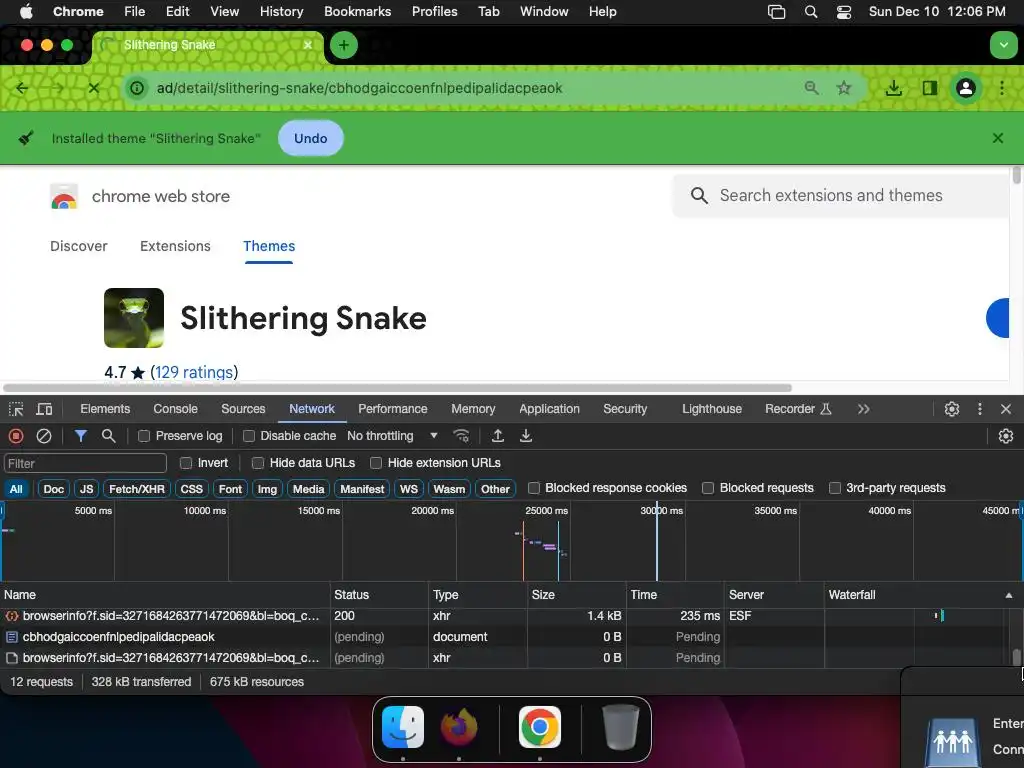
Task: Sort by Waterfall column arrow
Action: click(1009, 596)
